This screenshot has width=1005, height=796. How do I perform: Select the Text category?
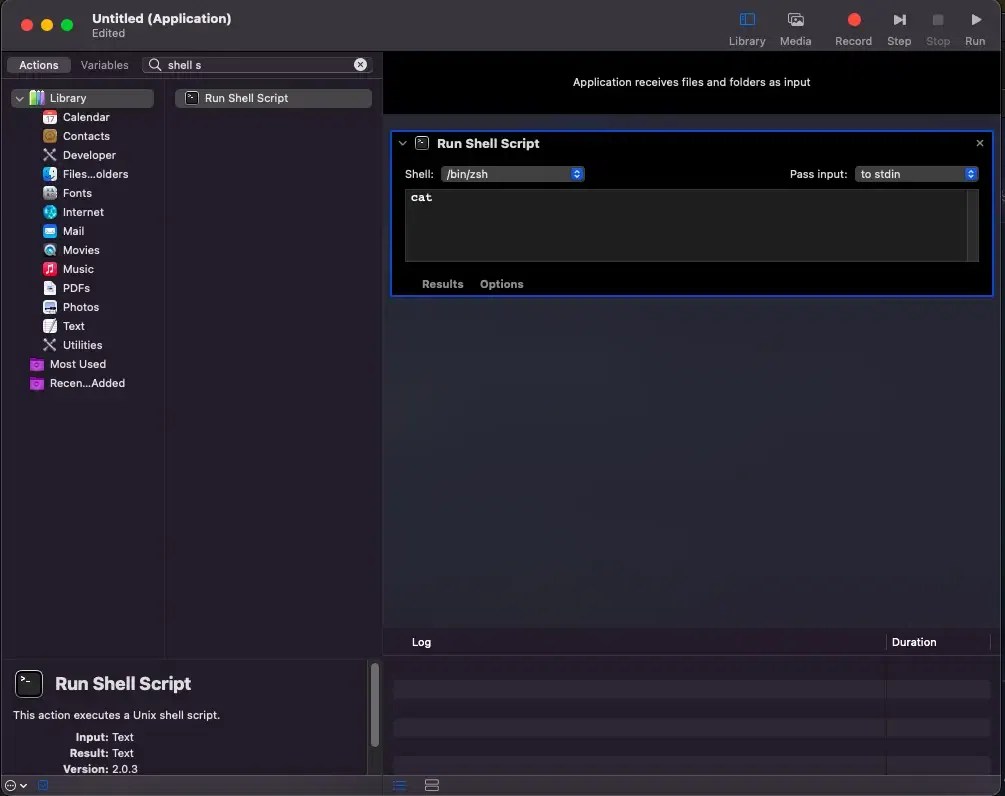[73, 326]
